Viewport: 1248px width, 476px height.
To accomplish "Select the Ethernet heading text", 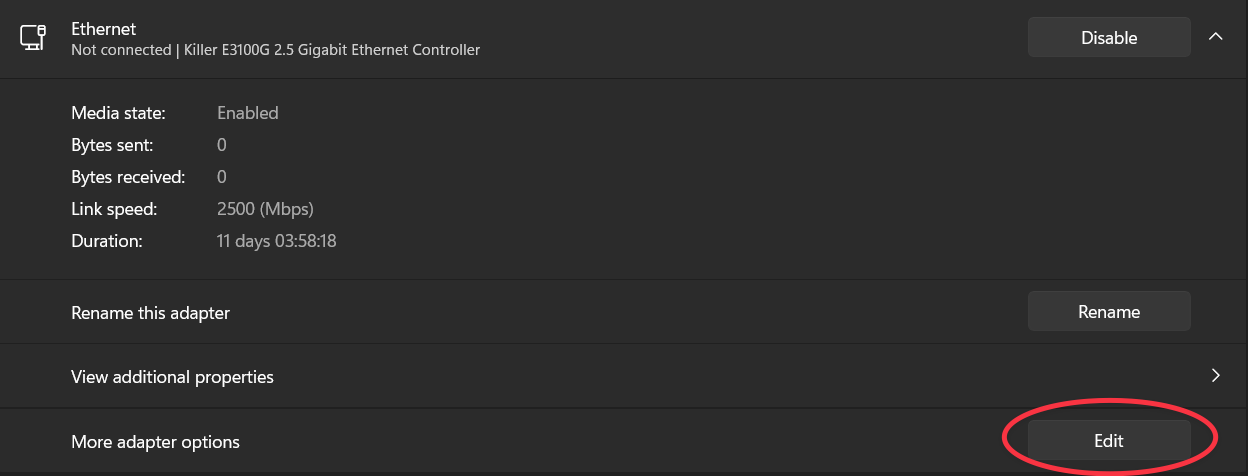I will pos(104,29).
